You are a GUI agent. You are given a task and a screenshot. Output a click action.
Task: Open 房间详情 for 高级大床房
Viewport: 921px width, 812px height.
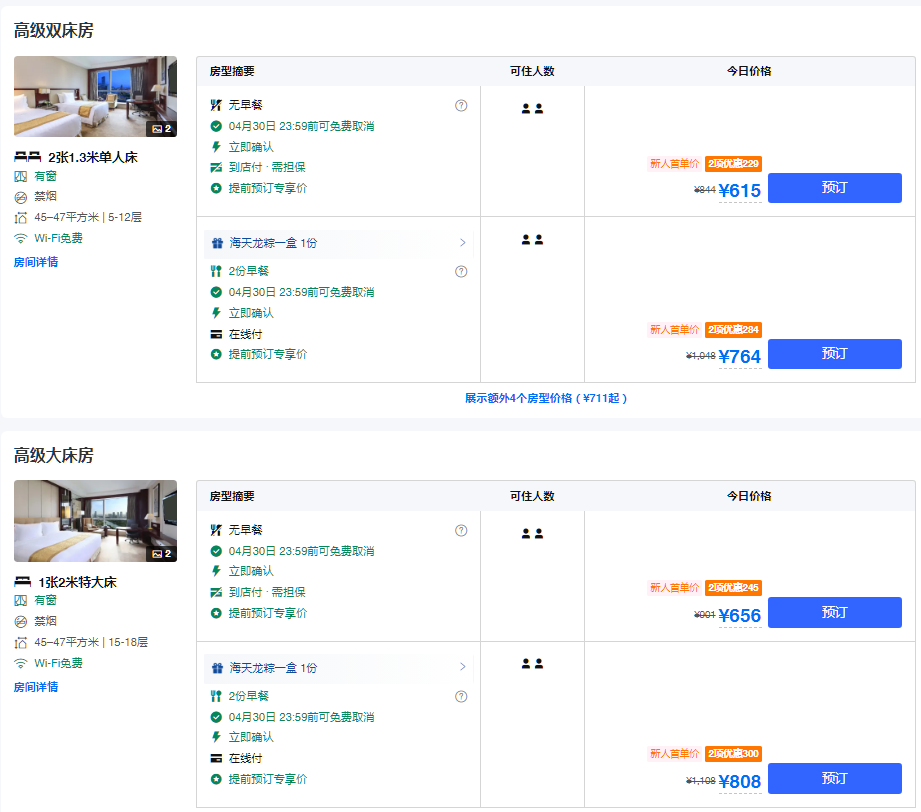pyautogui.click(x=36, y=687)
